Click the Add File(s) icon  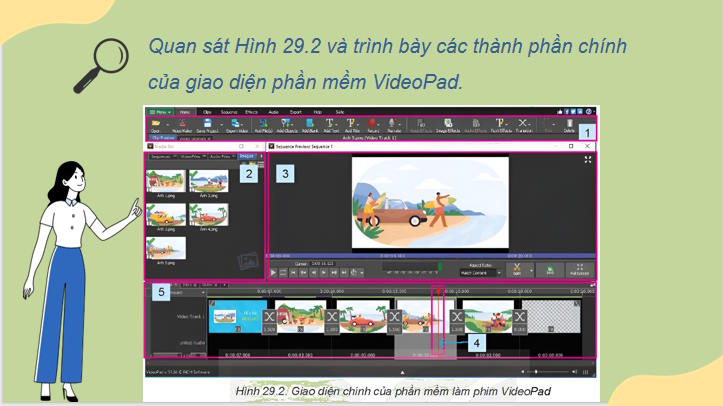[x=263, y=125]
